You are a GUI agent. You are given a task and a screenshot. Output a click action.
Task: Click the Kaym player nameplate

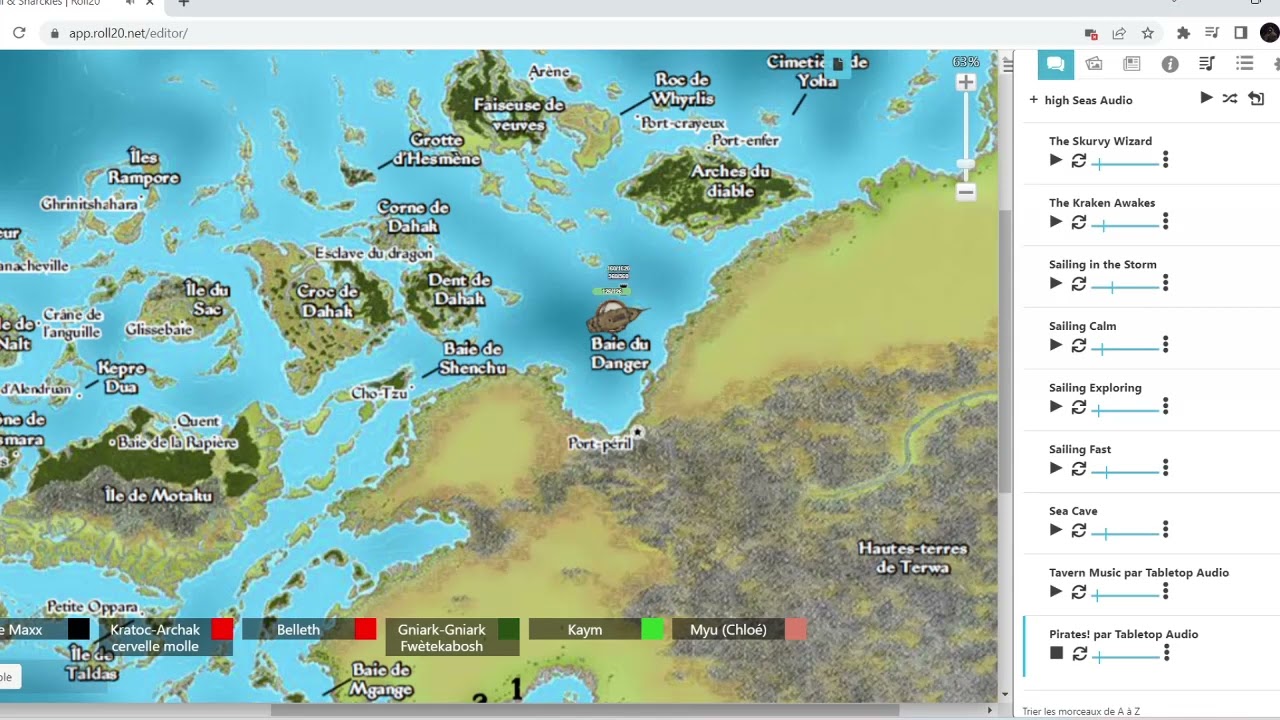[x=585, y=629]
